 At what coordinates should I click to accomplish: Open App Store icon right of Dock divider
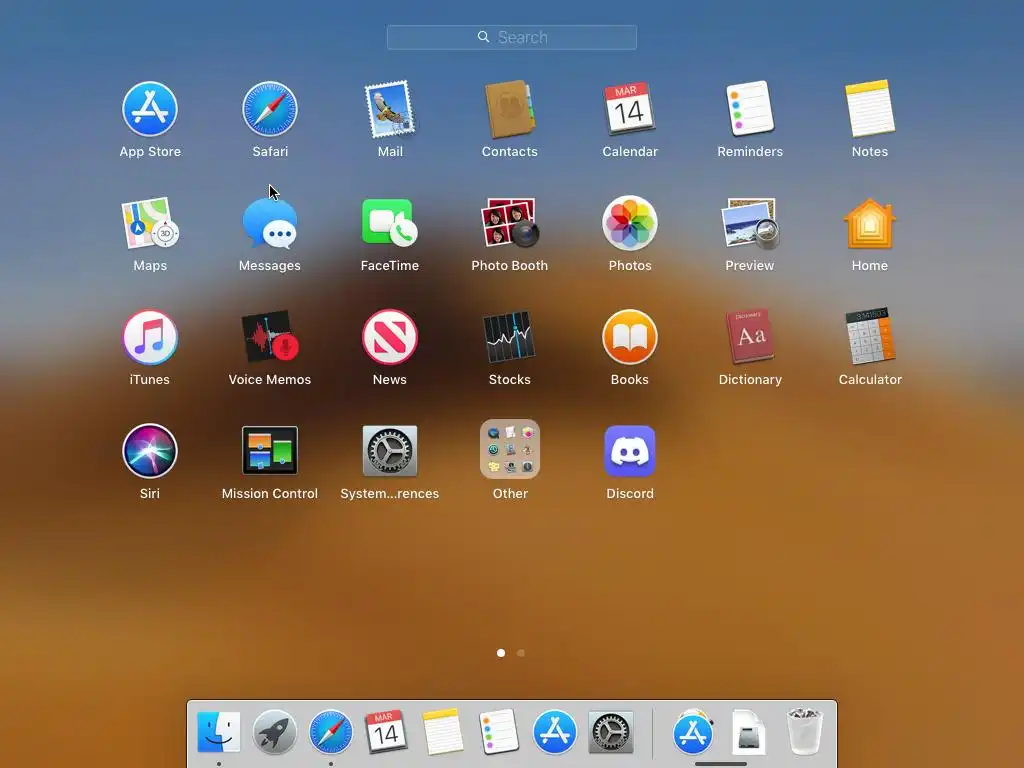click(693, 732)
